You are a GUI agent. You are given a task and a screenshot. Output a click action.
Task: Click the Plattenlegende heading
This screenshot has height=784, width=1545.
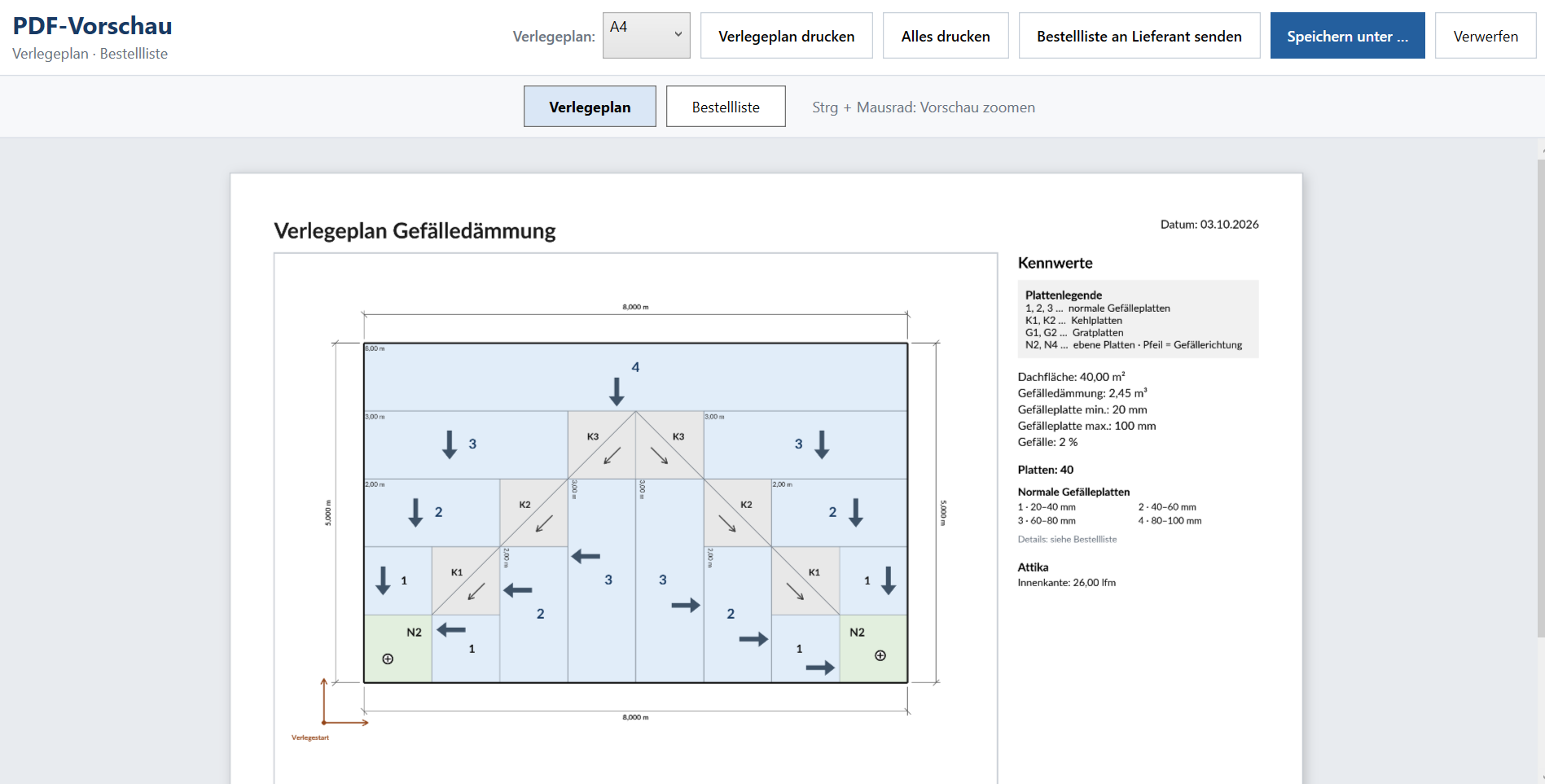click(1064, 295)
